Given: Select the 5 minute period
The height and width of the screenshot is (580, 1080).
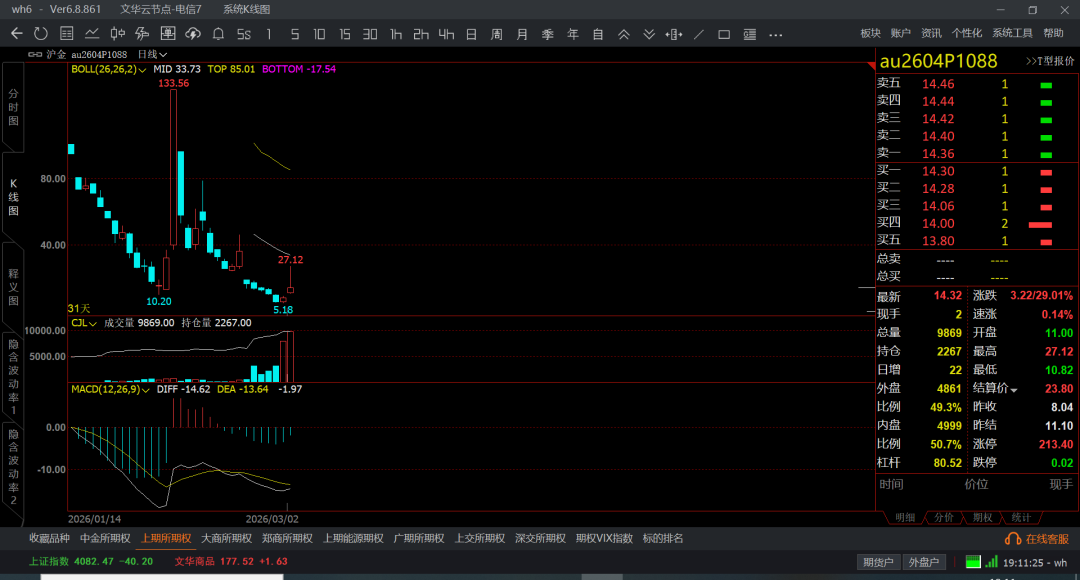Looking at the screenshot, I should click(295, 34).
